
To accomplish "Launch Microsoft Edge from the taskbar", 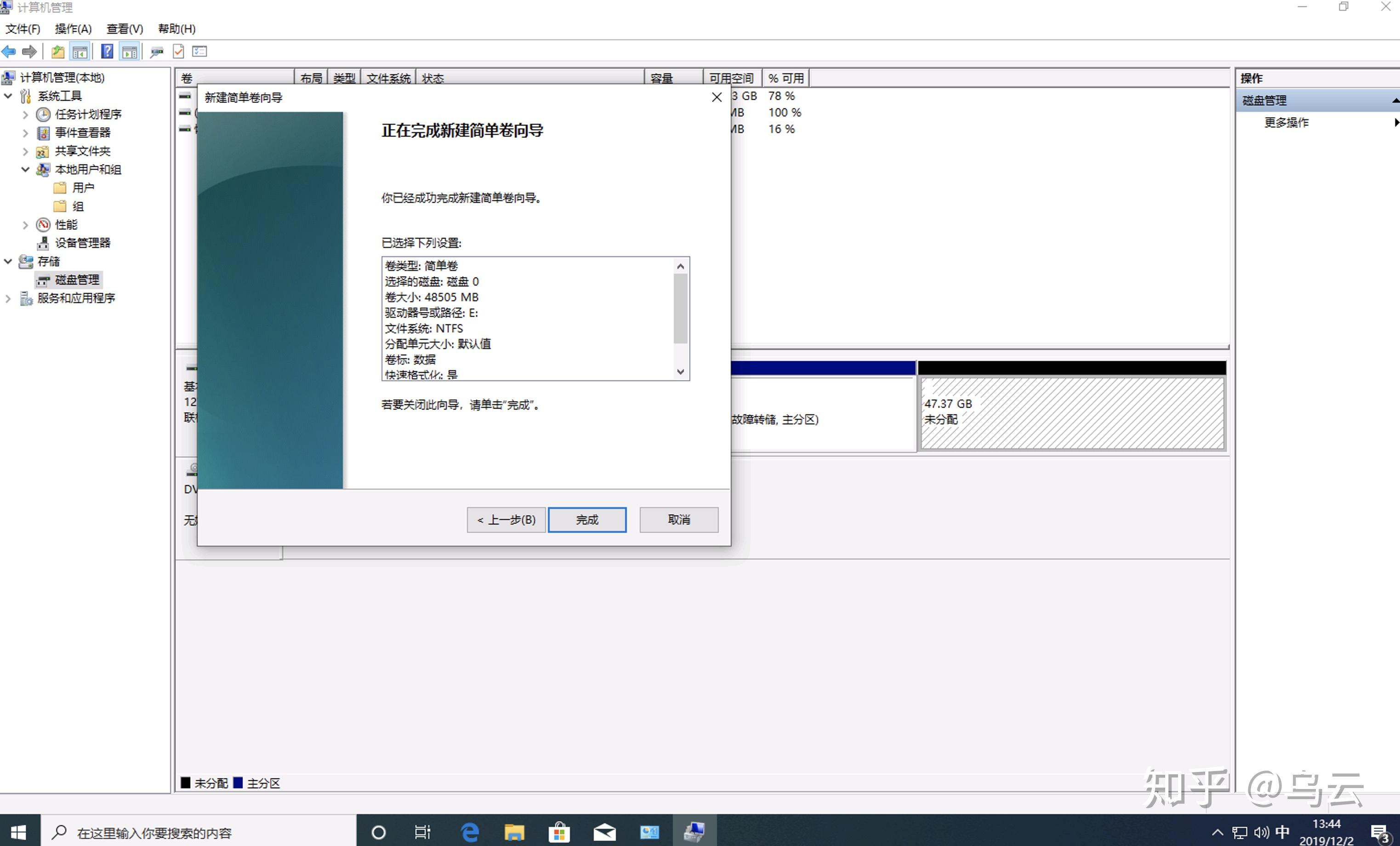I will tap(469, 832).
